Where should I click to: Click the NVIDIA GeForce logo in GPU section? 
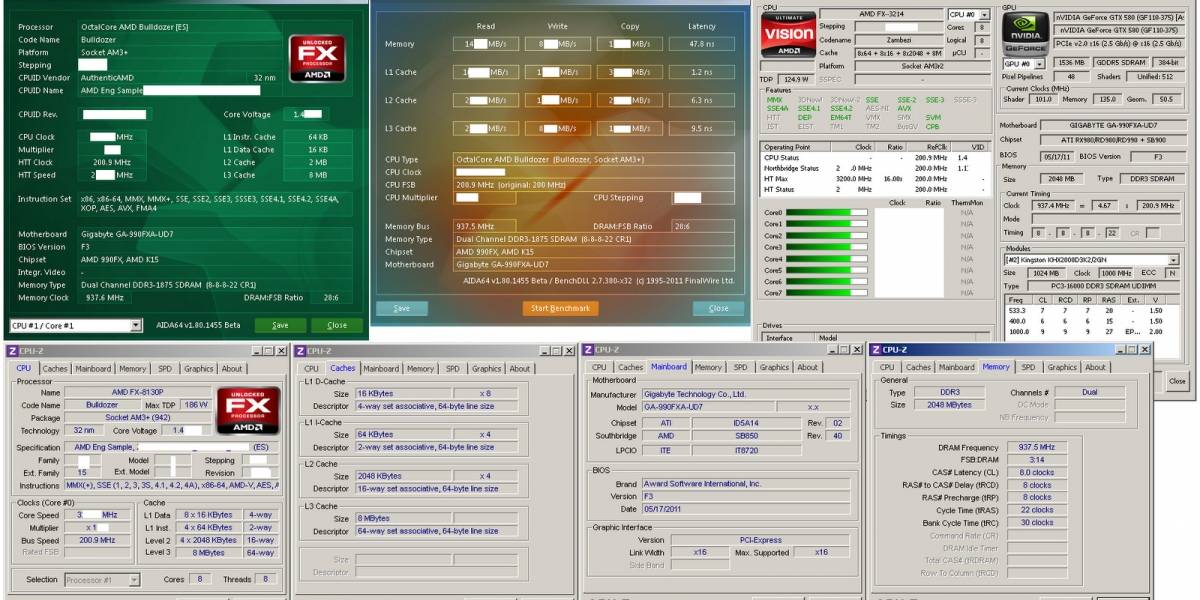(x=1025, y=35)
